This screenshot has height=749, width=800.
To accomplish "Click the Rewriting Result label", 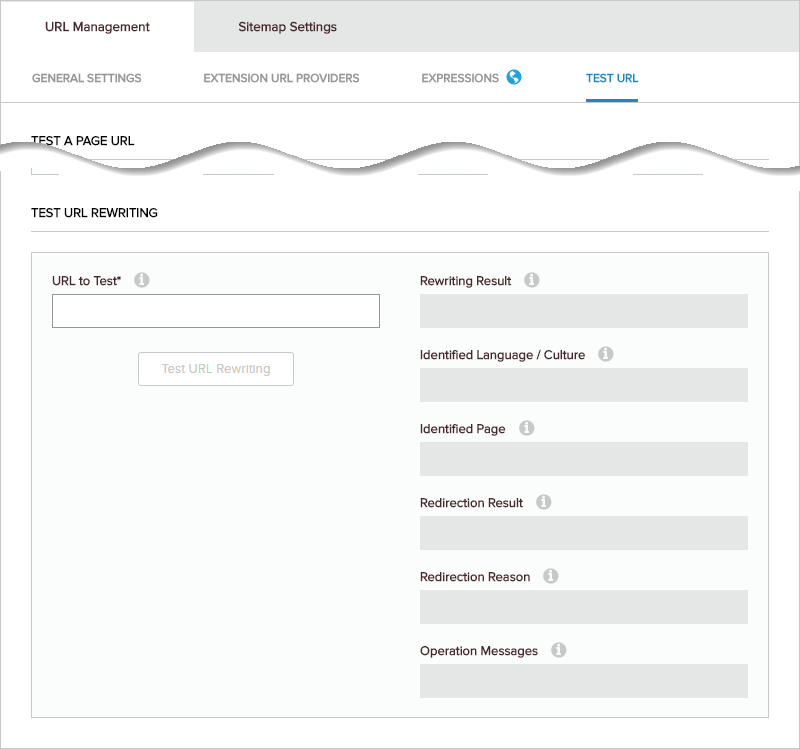I will coord(465,281).
